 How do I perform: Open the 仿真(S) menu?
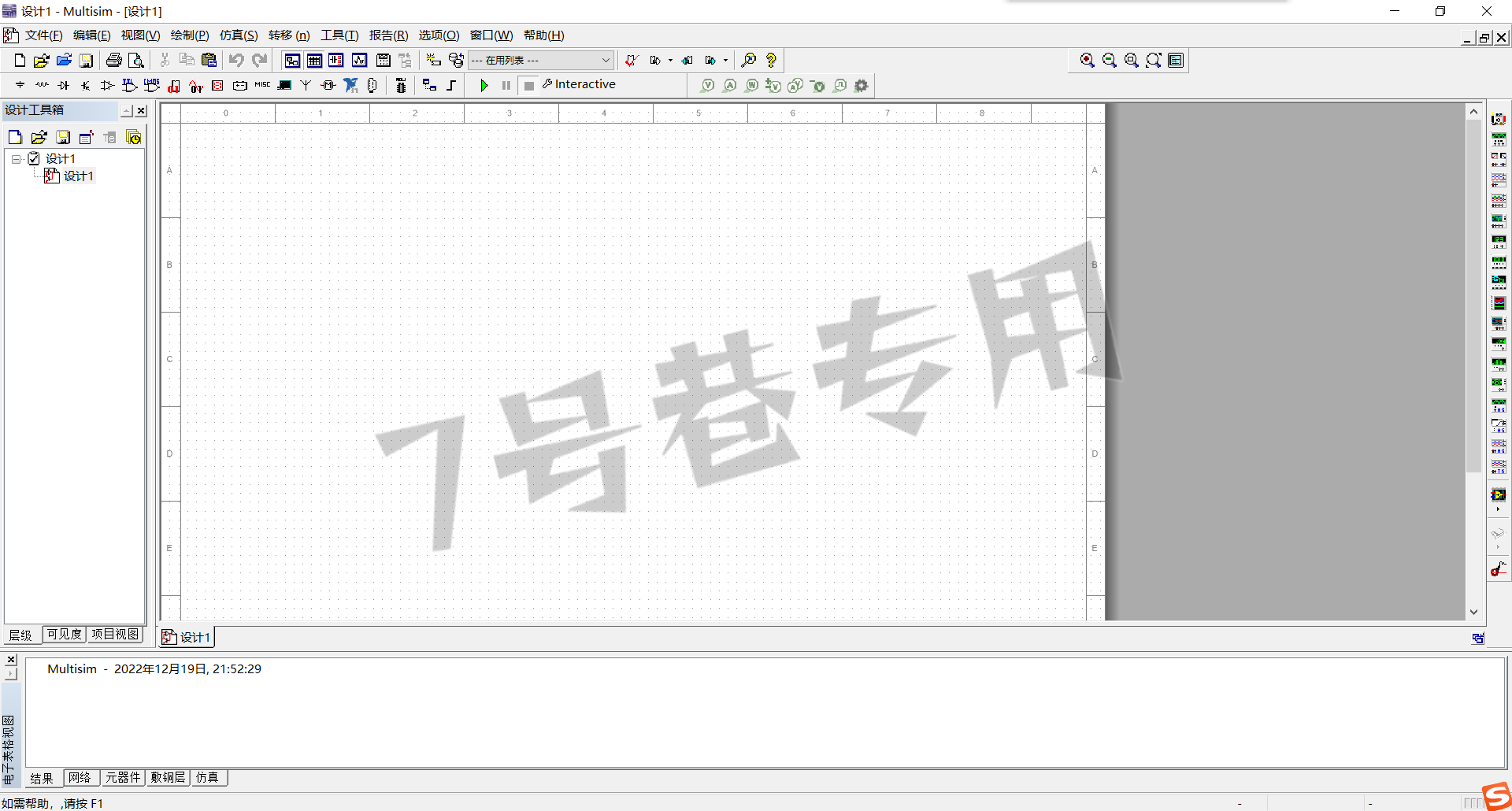[239, 35]
